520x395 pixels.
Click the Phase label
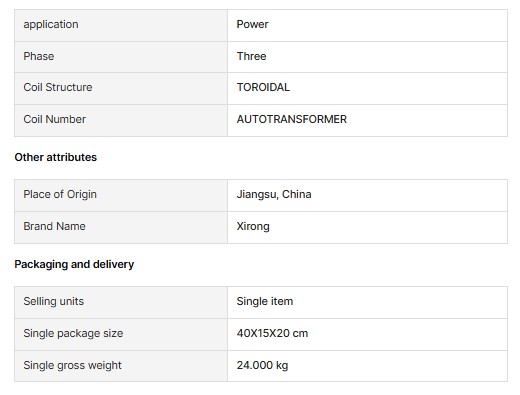coord(39,56)
